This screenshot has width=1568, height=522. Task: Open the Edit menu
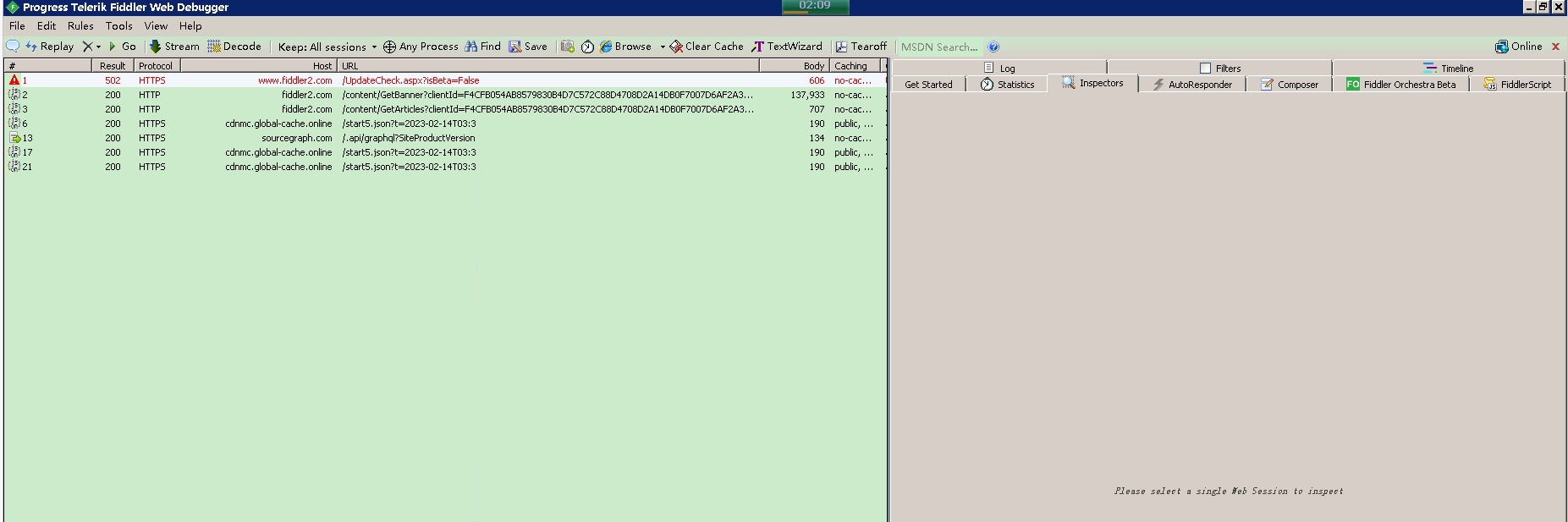47,26
